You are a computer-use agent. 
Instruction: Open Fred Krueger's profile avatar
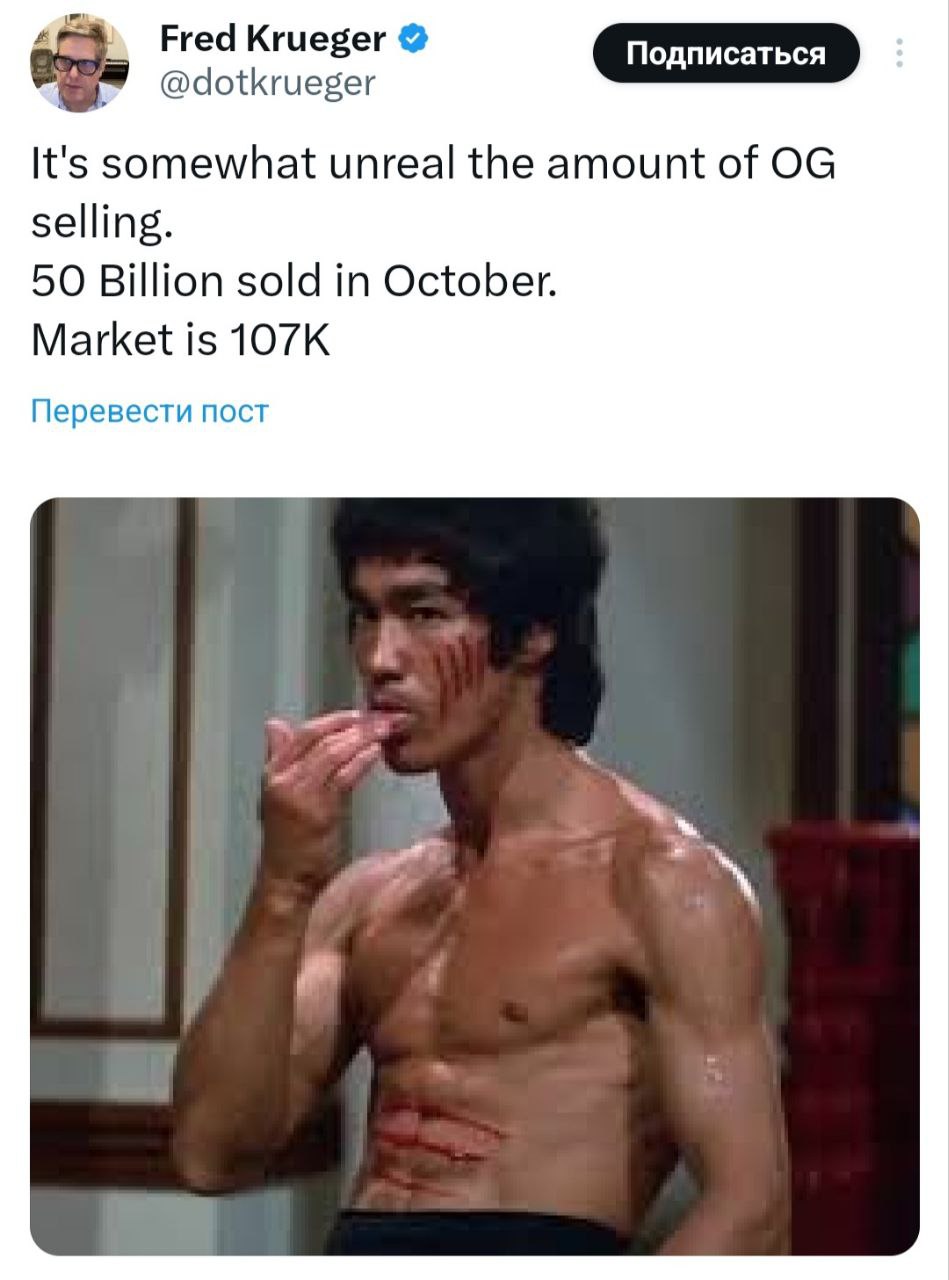[x=79, y=62]
